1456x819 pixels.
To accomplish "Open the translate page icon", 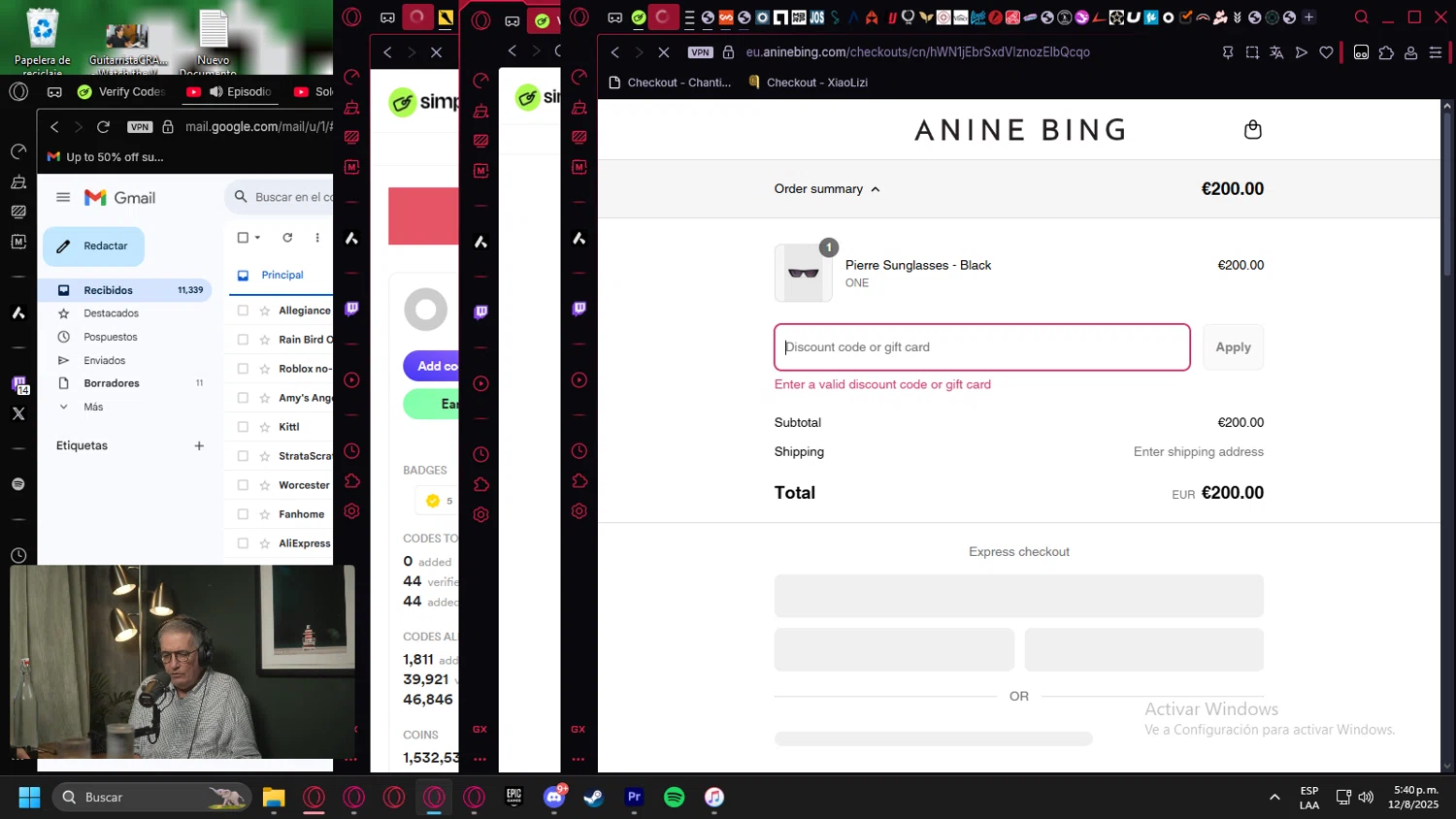I will point(1276,52).
